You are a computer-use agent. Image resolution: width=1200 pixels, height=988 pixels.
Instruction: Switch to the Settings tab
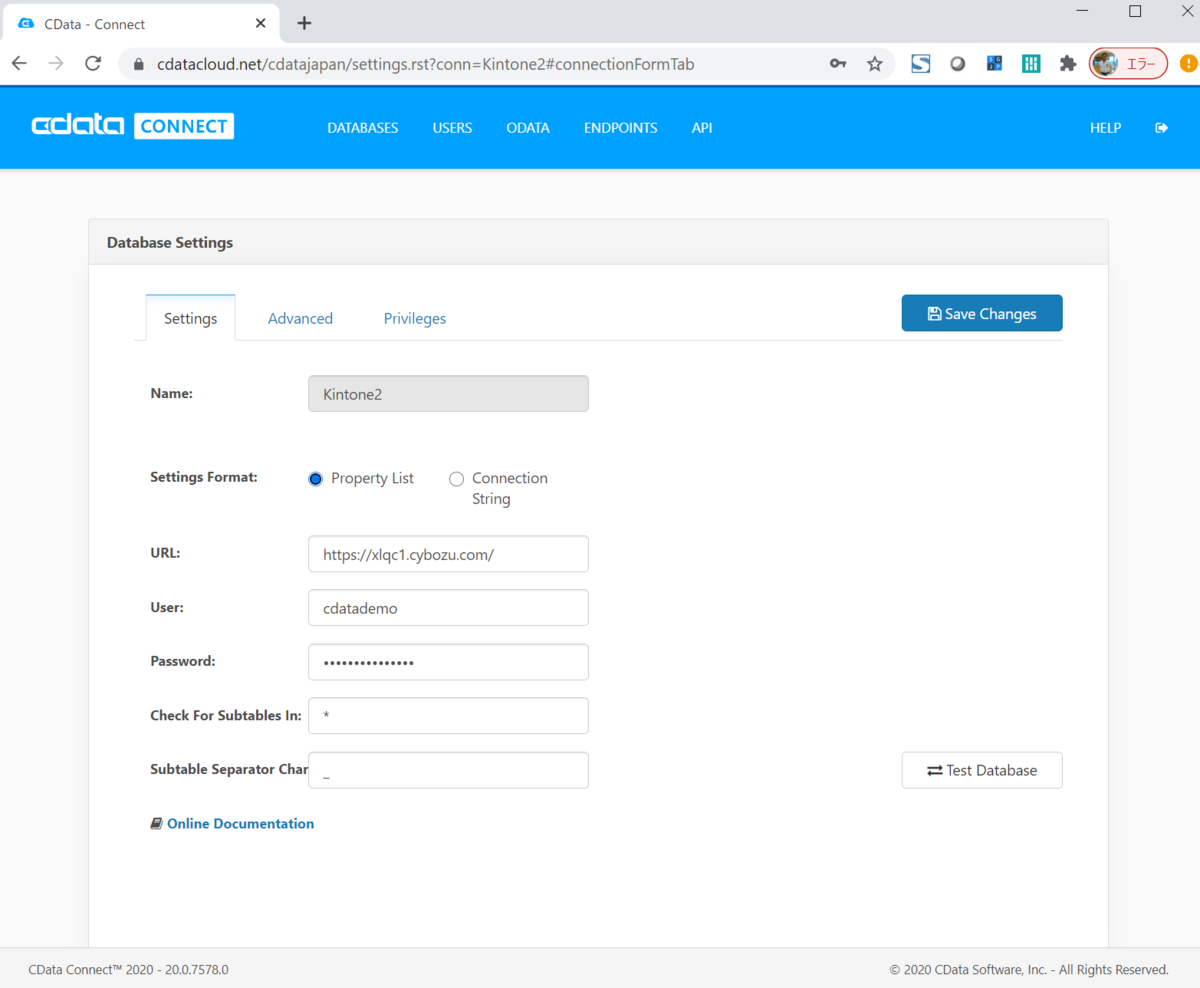[190, 318]
